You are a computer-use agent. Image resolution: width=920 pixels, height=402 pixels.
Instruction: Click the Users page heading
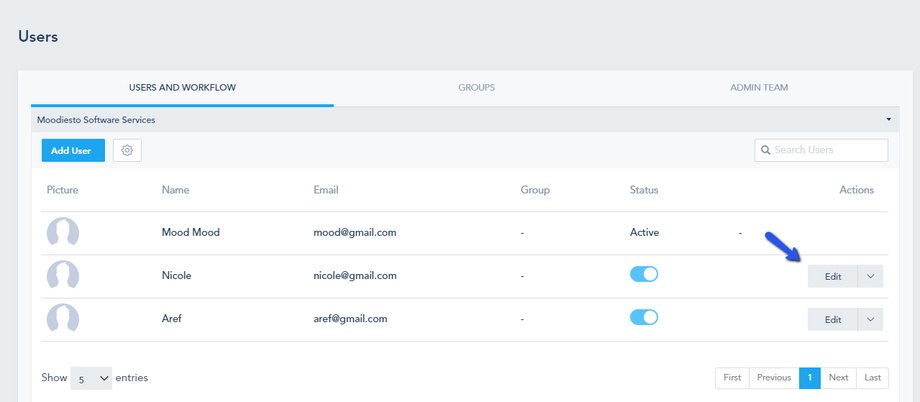click(38, 36)
